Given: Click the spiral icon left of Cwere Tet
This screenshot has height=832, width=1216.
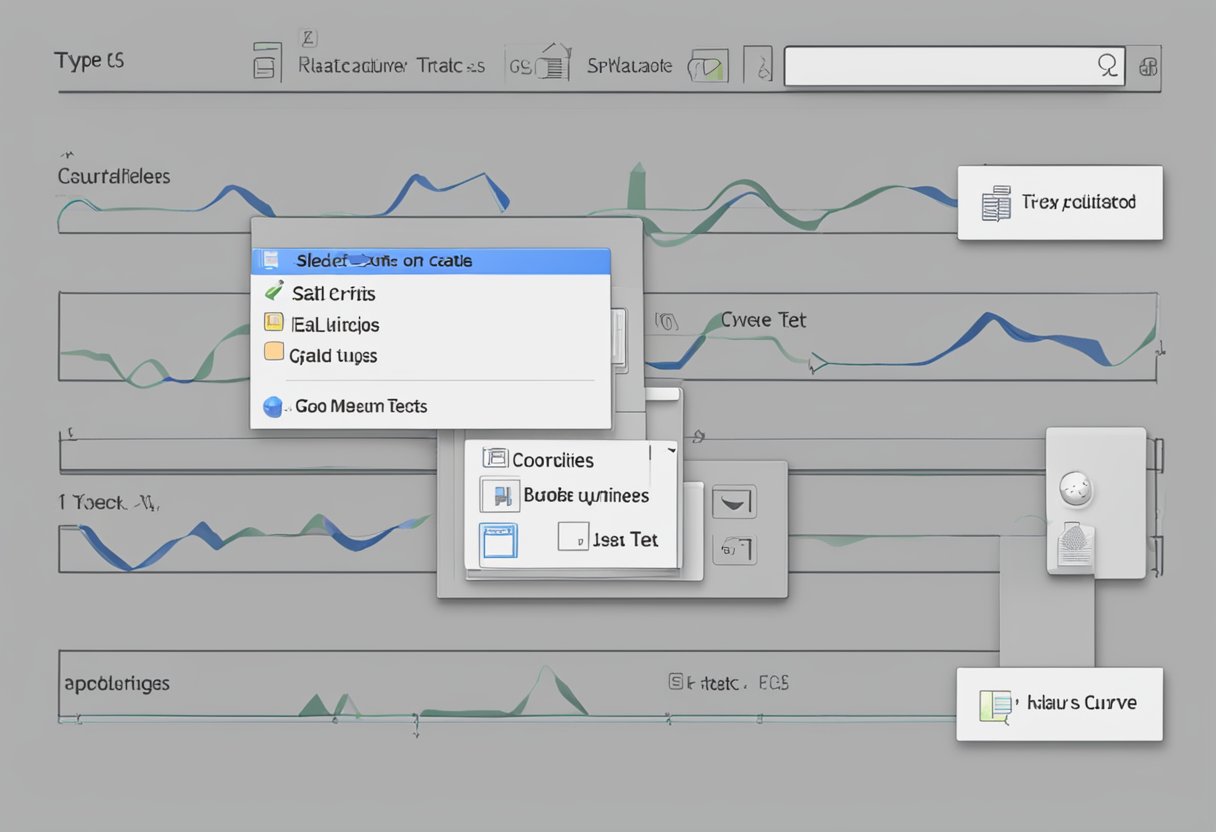Looking at the screenshot, I should tap(667, 321).
